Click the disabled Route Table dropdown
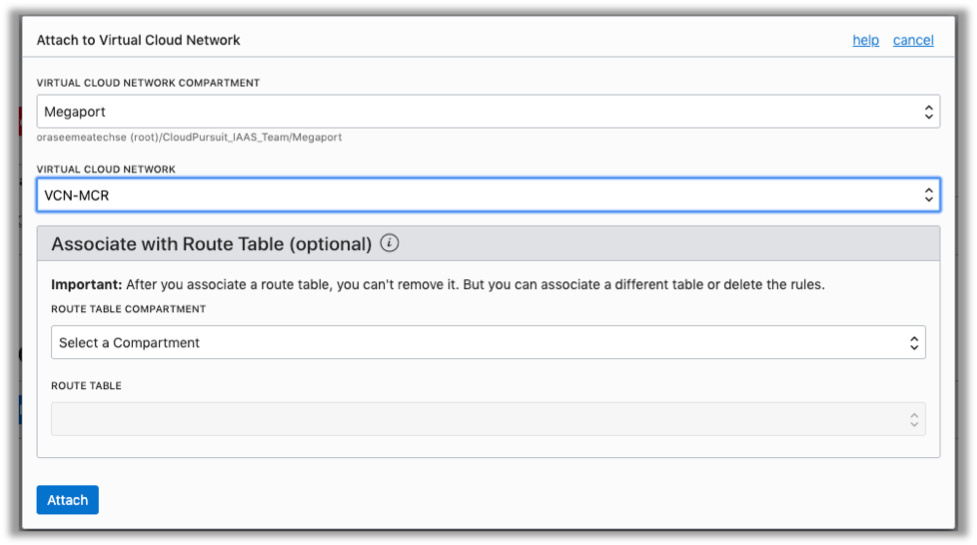Viewport: 977px width, 545px height. pos(480,420)
